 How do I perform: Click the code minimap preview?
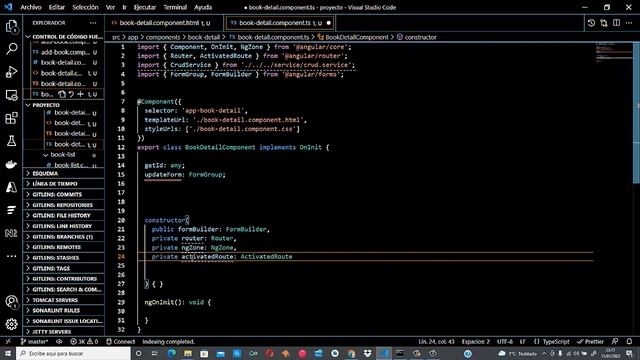(x=613, y=52)
